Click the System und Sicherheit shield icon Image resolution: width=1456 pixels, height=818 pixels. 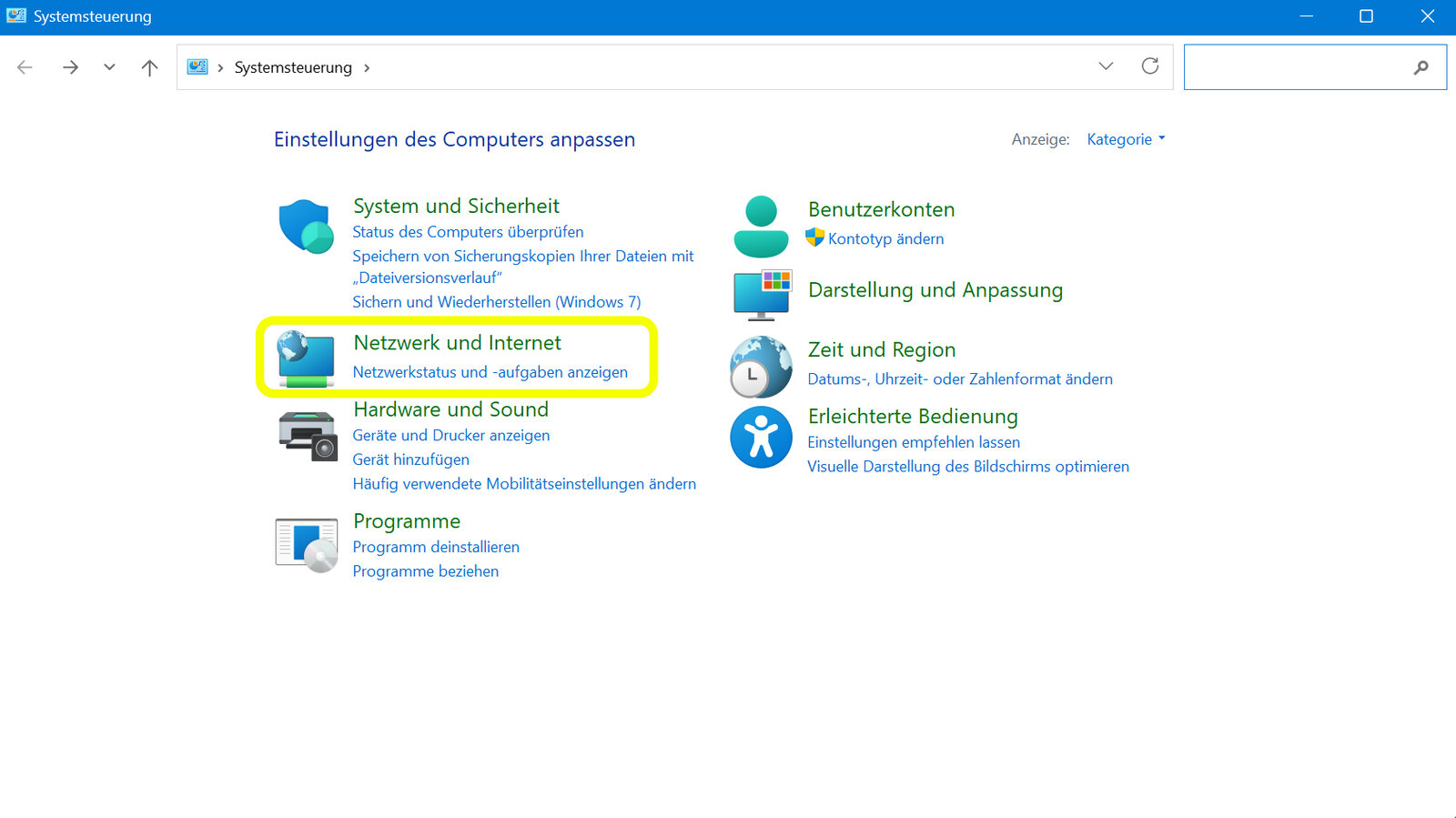(x=306, y=227)
